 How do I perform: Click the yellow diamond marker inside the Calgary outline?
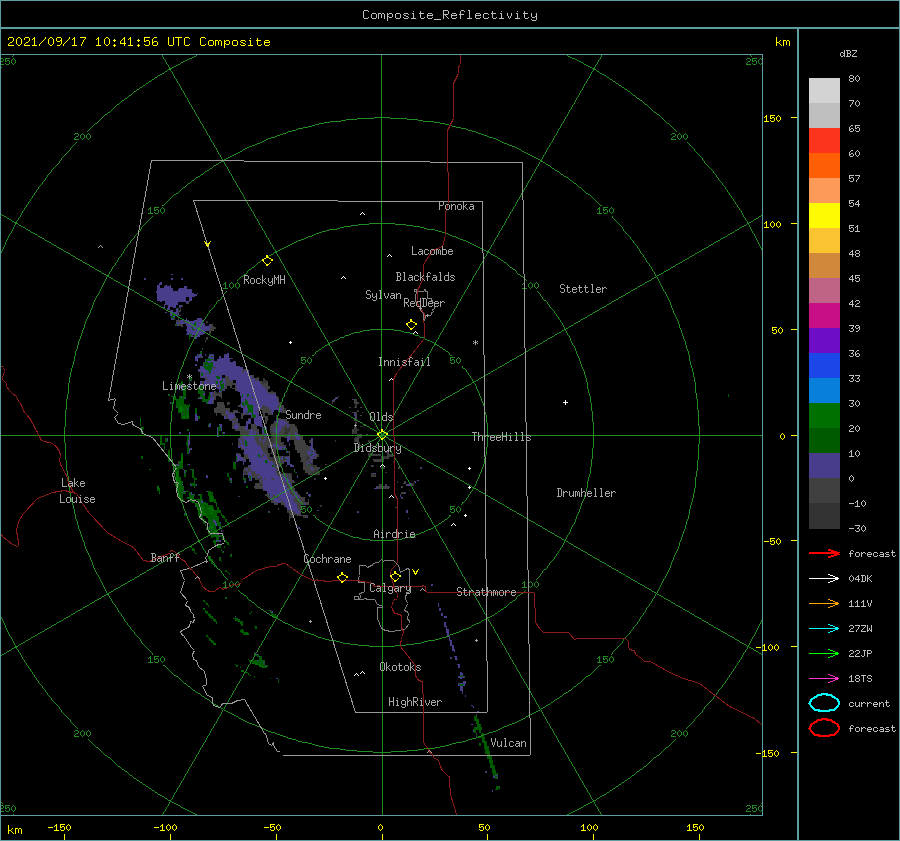tap(395, 576)
